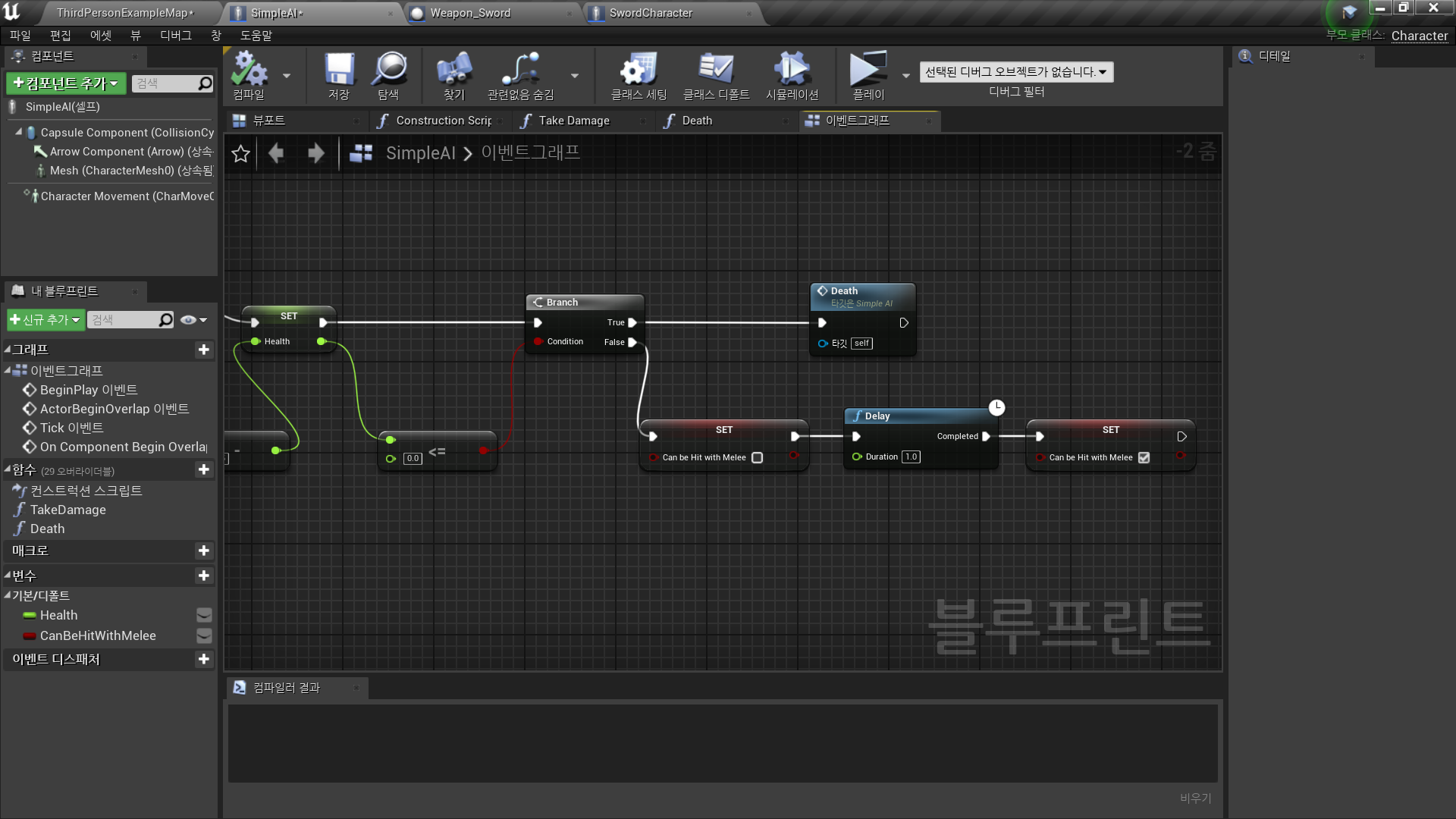
Task: Open the Add Component (컴포넌트 추가) dropdown
Action: click(66, 83)
